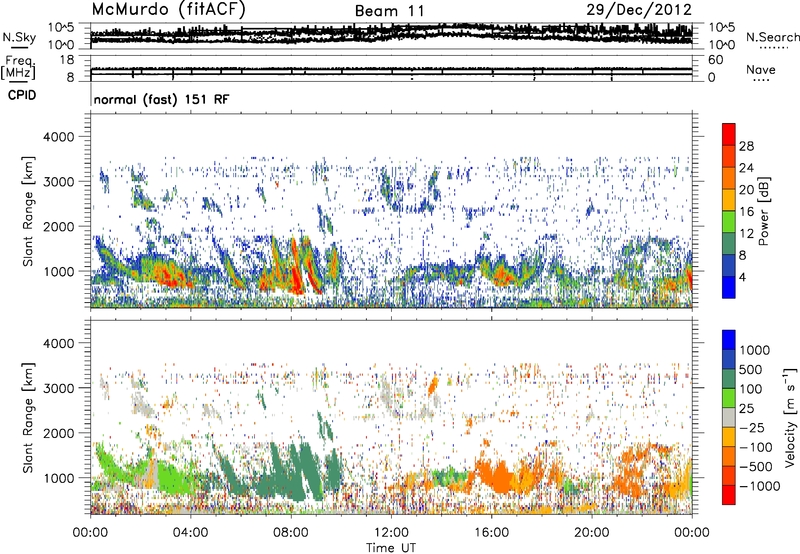The width and height of the screenshot is (800, 554).
Task: Click the "-500" label on the velocity color bar
Action: pos(756,467)
